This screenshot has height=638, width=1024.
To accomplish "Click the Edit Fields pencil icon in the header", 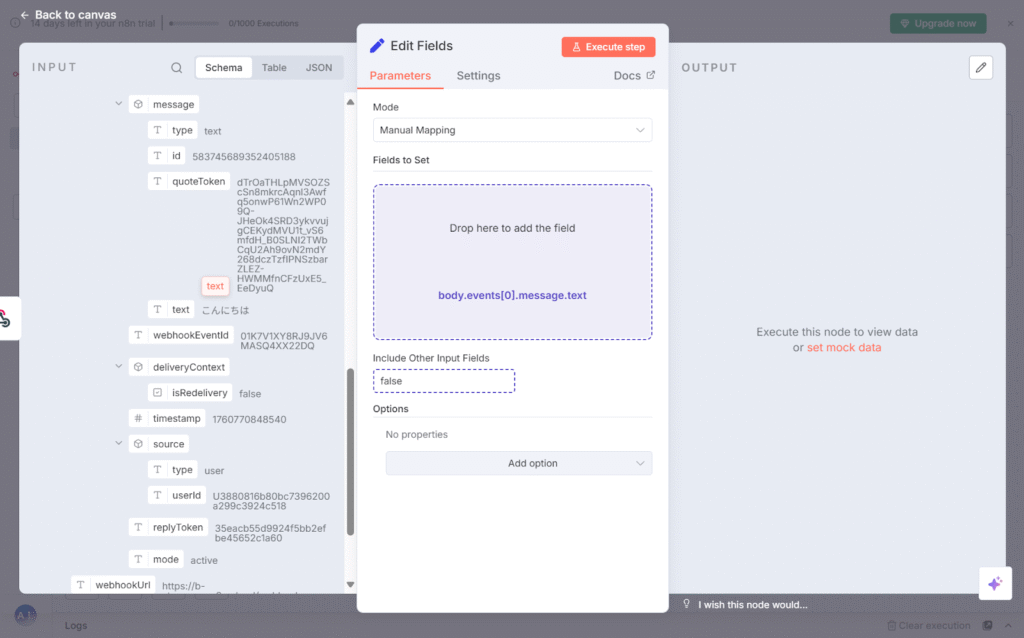I will click(377, 46).
